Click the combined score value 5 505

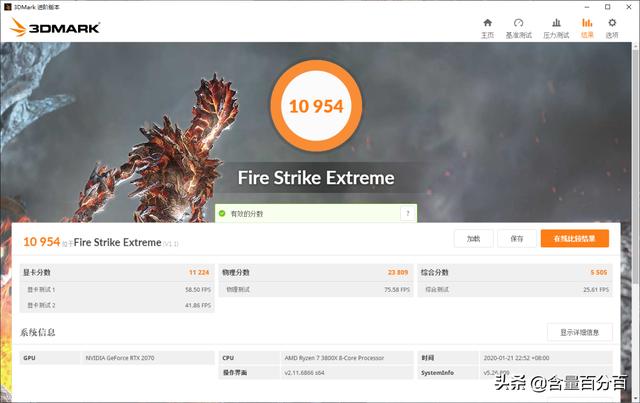click(x=599, y=272)
